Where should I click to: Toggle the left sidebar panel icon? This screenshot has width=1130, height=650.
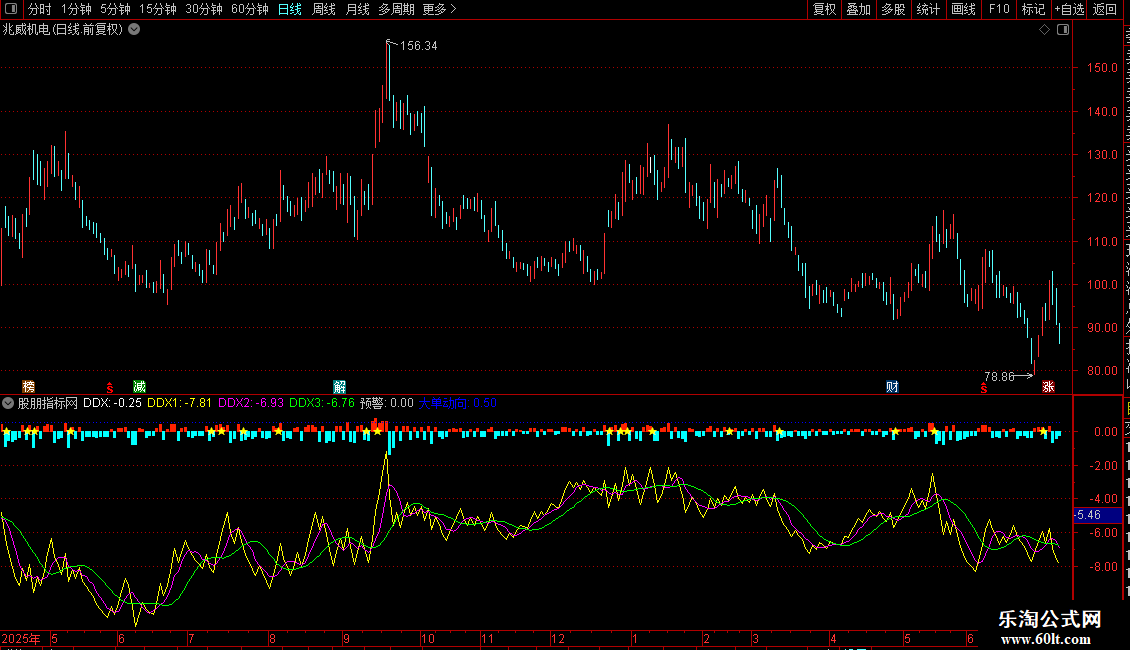(x=11, y=9)
